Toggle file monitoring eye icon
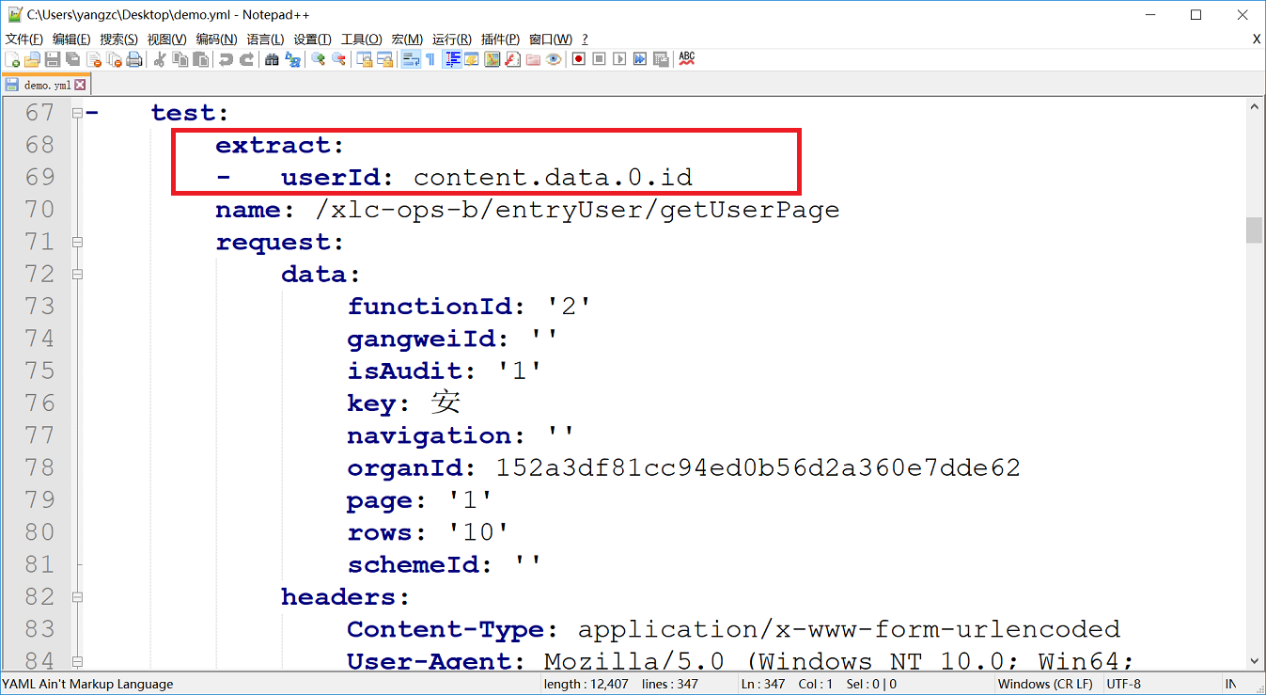 553,60
